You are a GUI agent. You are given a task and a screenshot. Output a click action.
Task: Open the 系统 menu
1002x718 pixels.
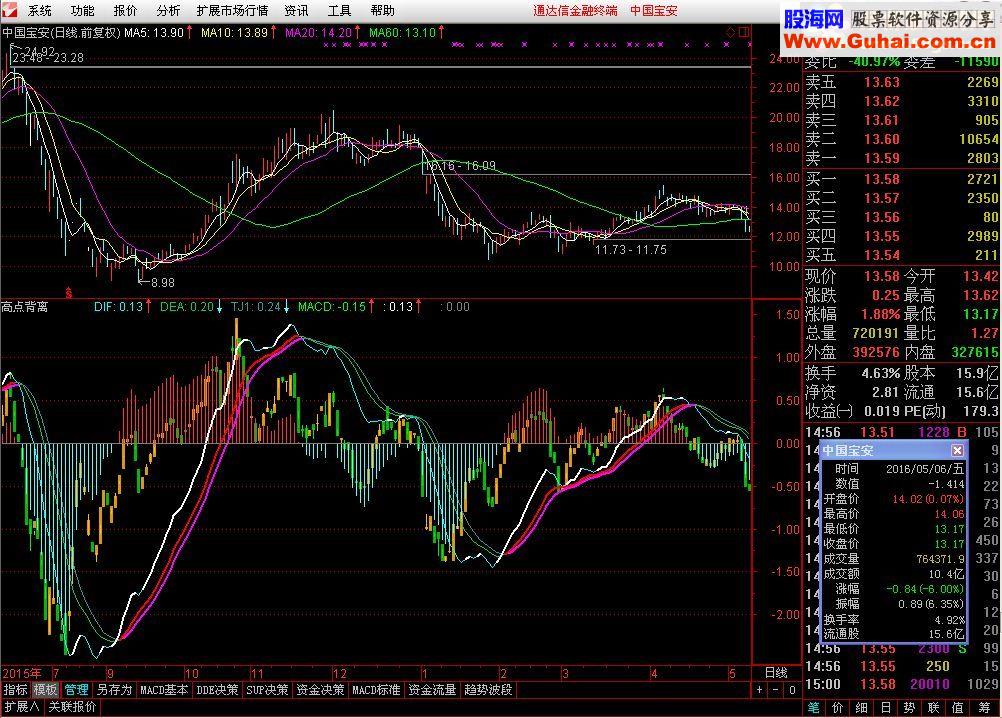click(x=40, y=11)
